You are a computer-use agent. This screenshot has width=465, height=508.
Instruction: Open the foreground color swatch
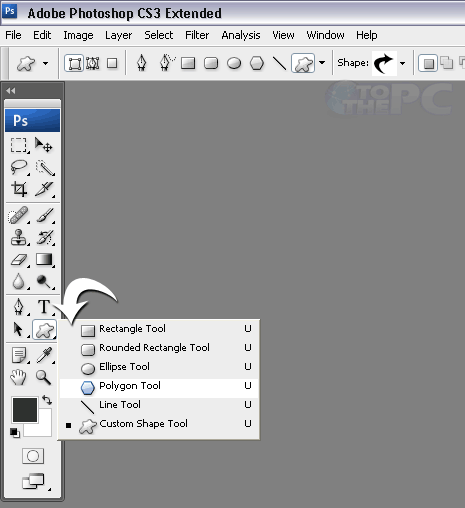[x=25, y=410]
